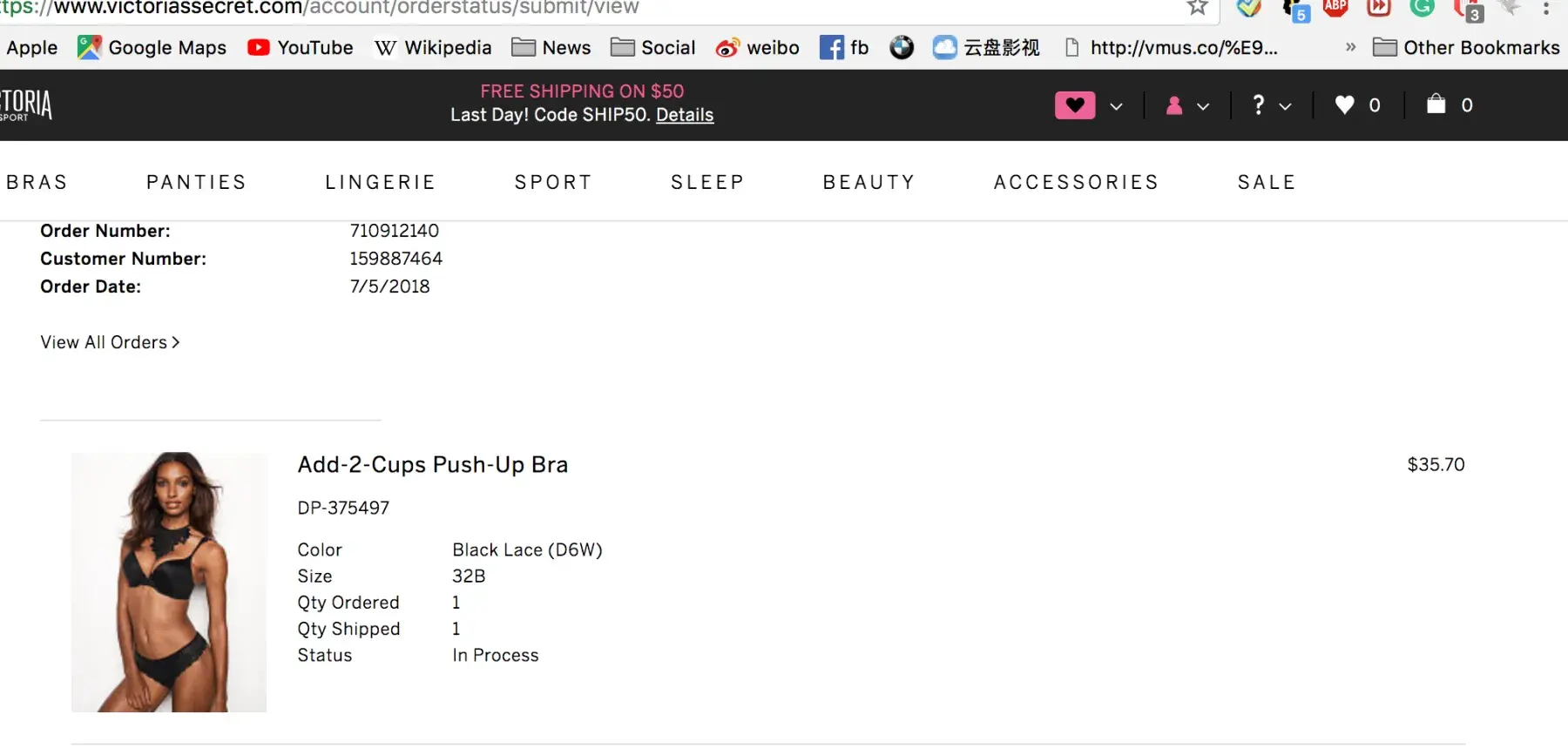Open the BRAS navigation menu
Viewport: 1568px width, 748px height.
coord(37,182)
